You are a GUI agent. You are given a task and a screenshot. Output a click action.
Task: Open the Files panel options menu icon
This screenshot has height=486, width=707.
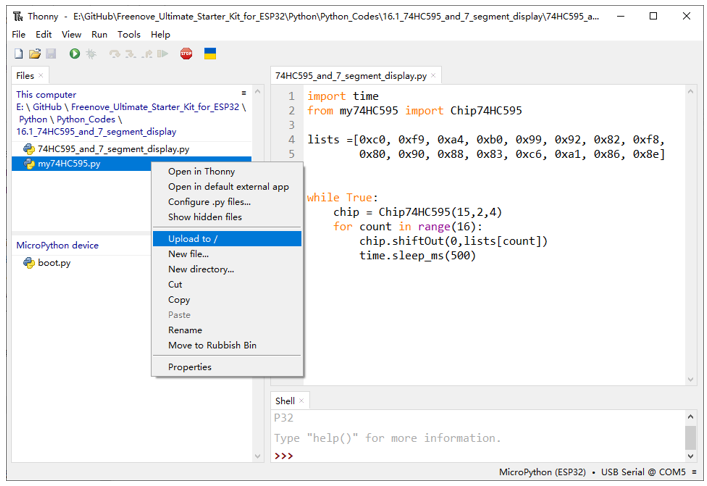(244, 93)
